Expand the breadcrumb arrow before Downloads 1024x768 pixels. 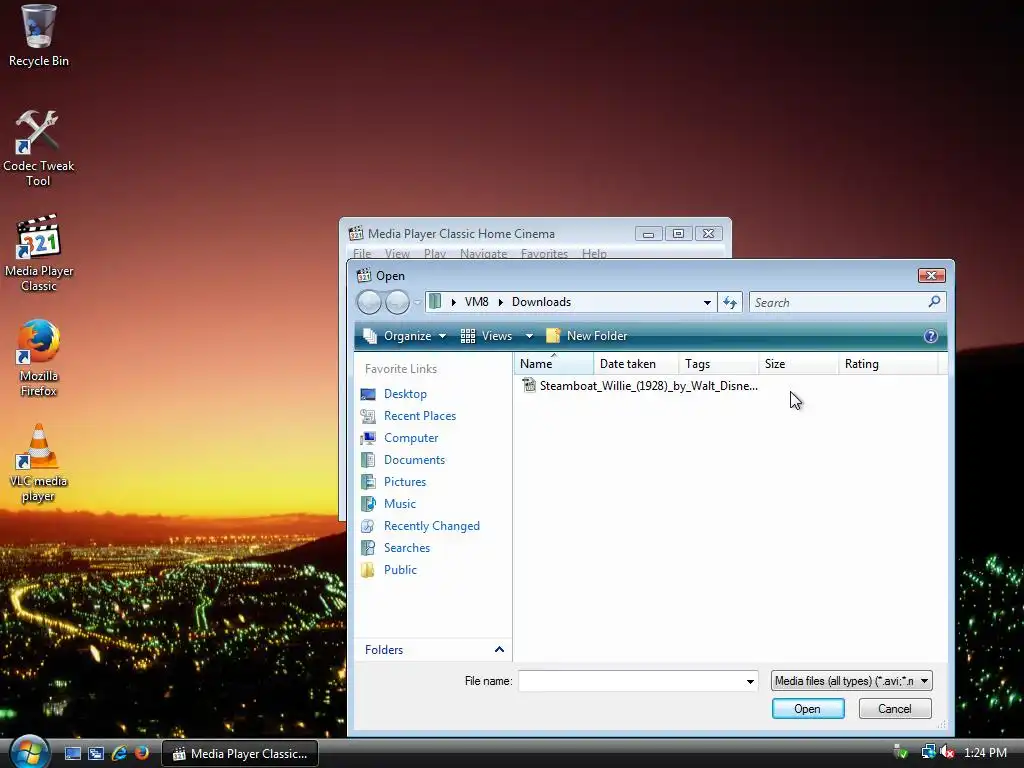501,302
